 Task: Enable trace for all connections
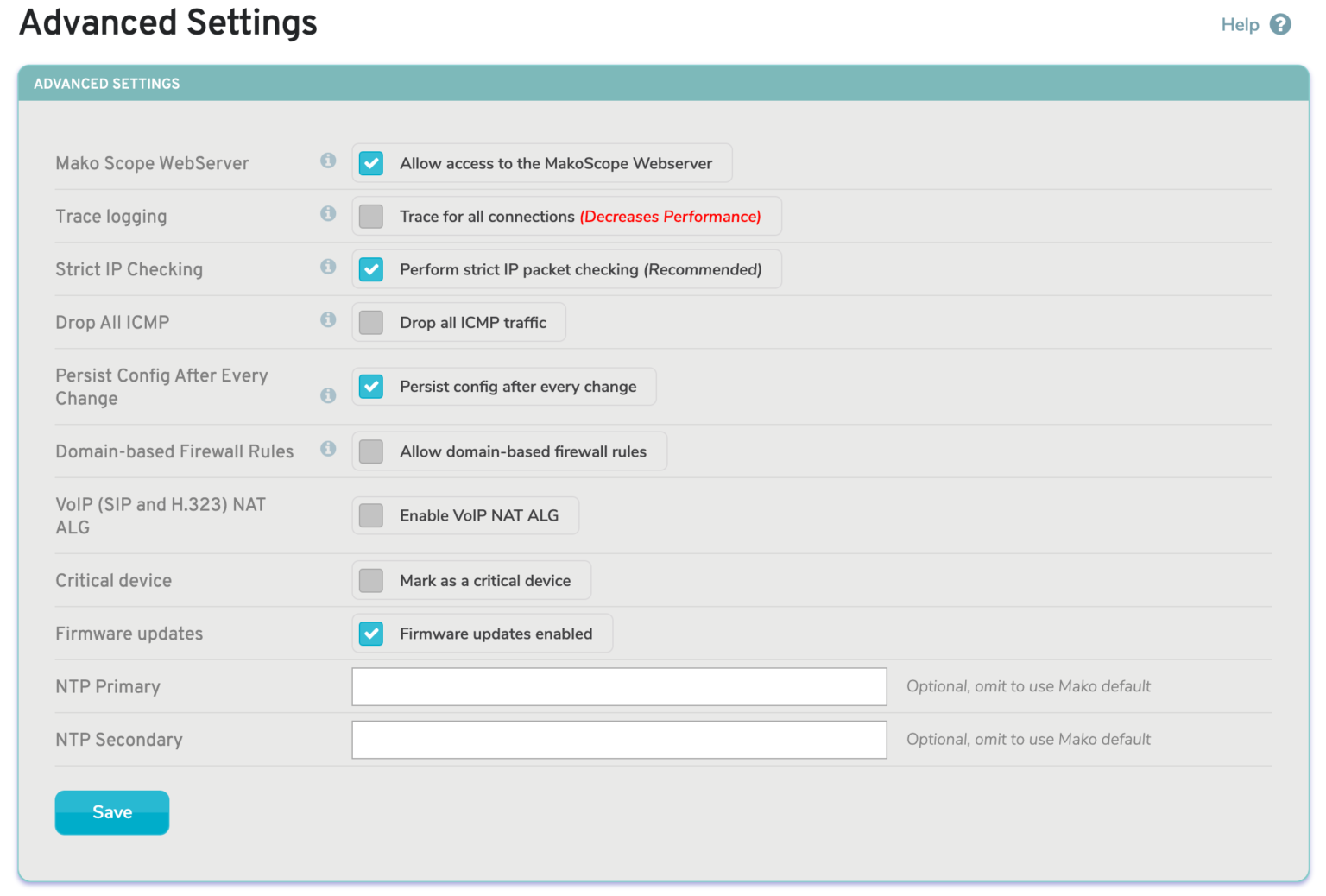[370, 216]
